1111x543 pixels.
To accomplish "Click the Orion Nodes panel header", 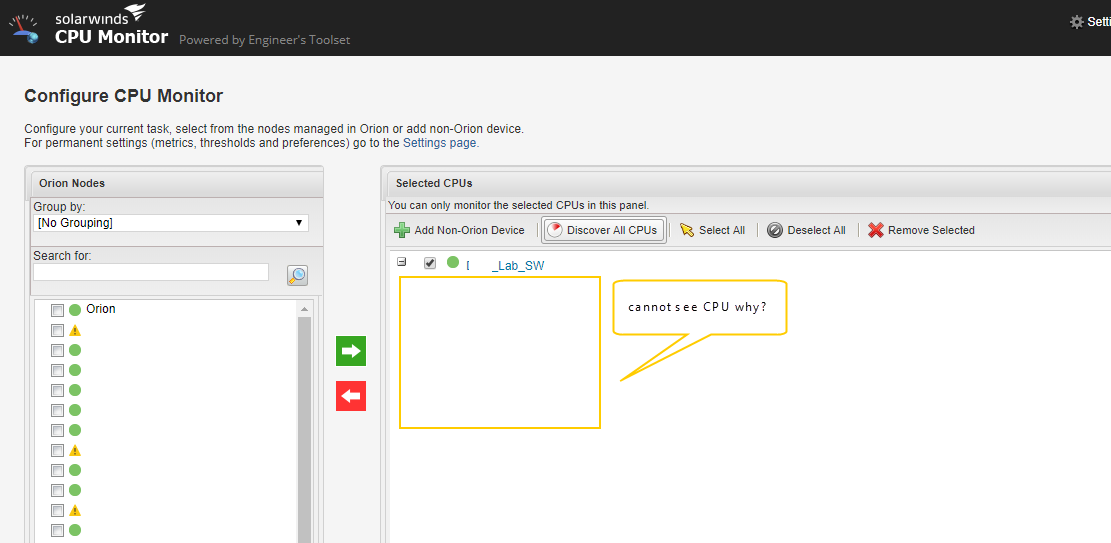I will 177,183.
